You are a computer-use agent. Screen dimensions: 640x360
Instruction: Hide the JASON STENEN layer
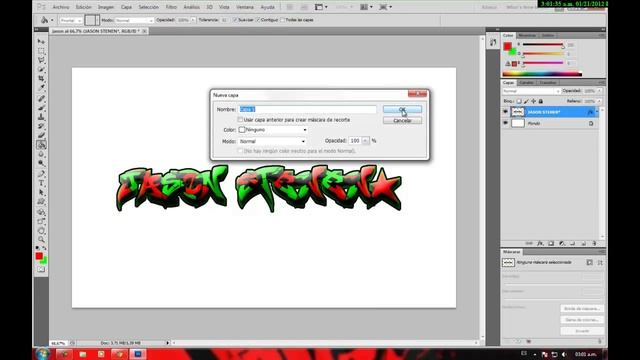pyautogui.click(x=505, y=112)
